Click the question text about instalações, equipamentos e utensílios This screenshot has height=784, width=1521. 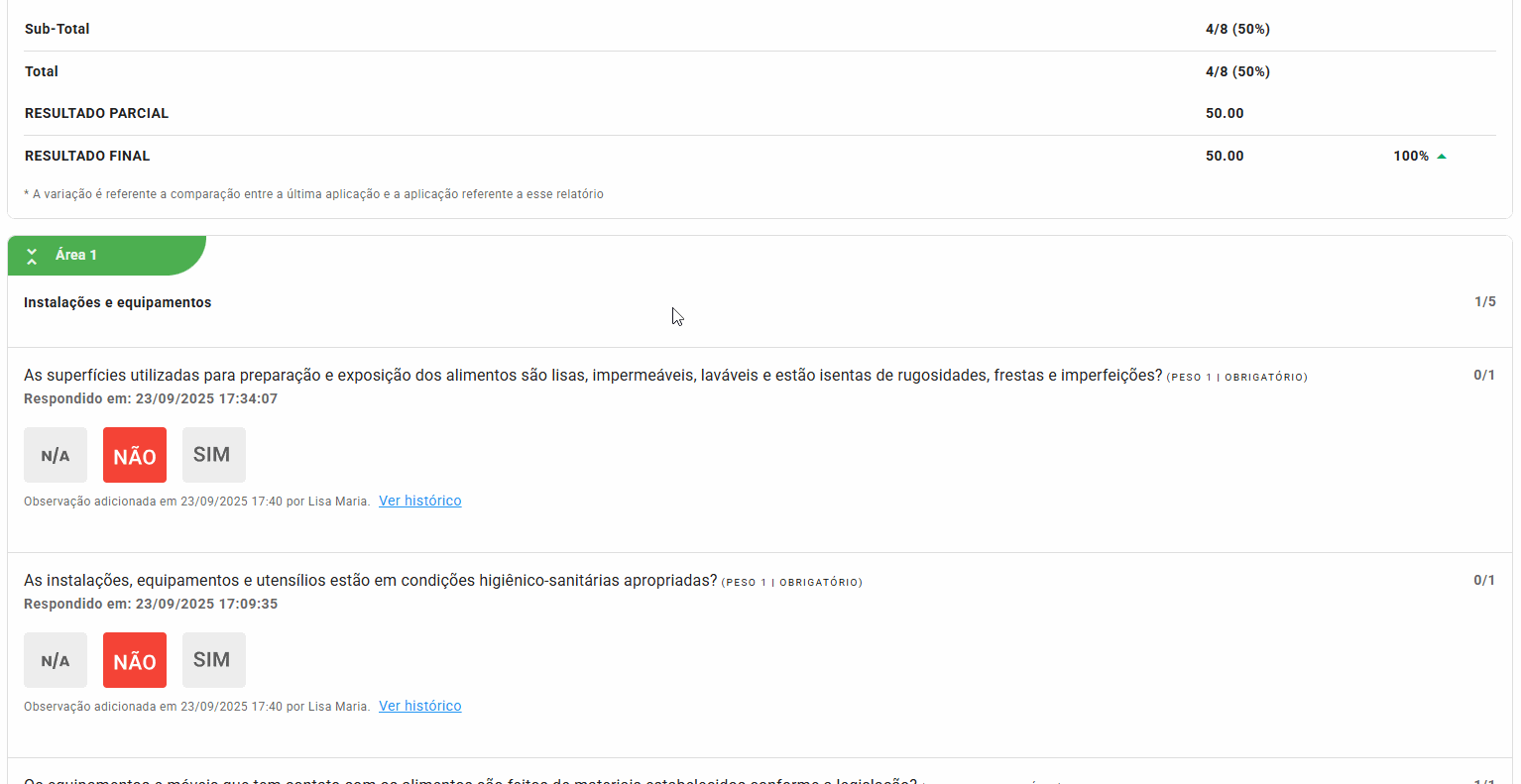click(370, 580)
